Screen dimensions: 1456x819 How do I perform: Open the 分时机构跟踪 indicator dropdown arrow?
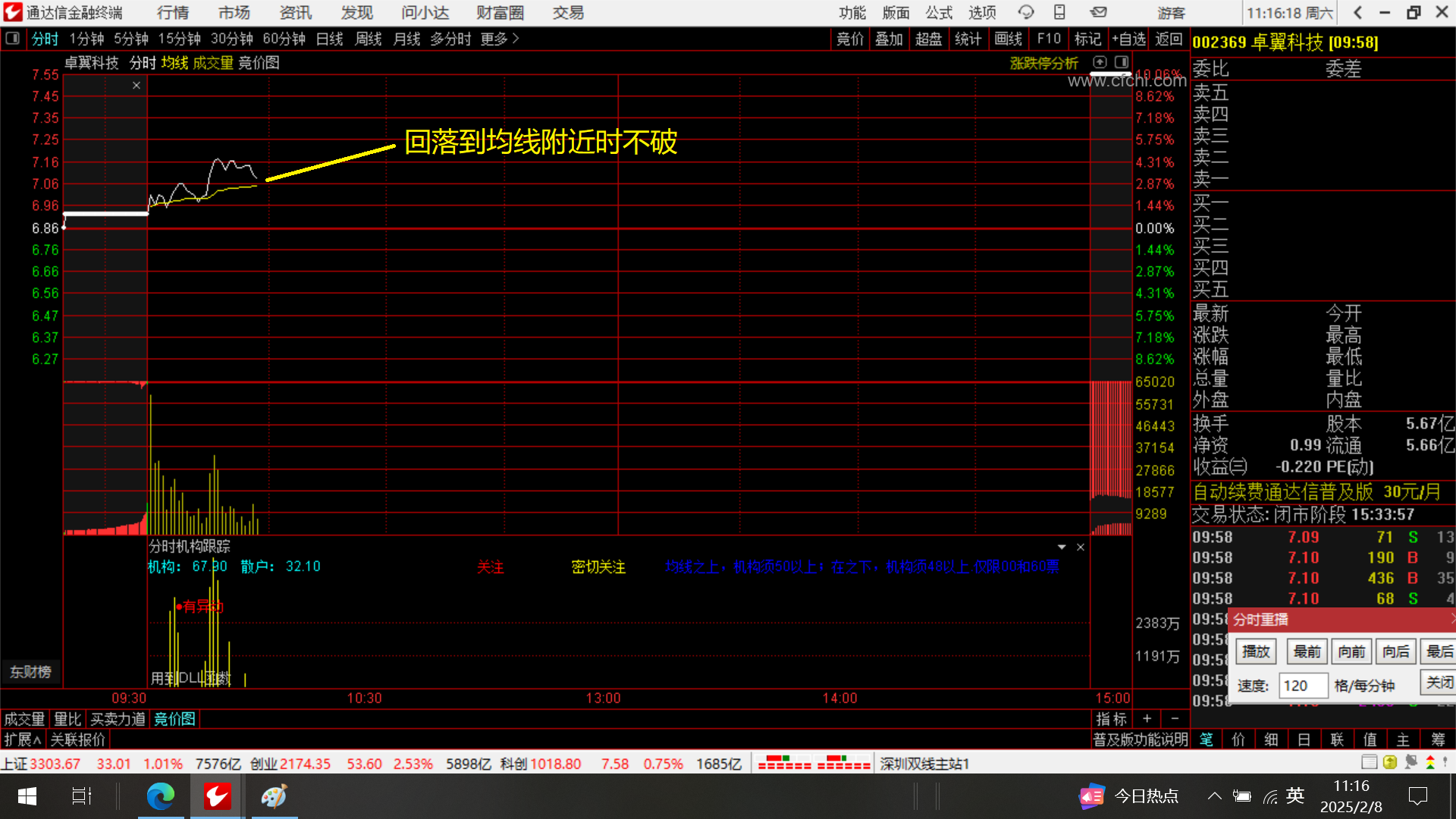pyautogui.click(x=1062, y=547)
